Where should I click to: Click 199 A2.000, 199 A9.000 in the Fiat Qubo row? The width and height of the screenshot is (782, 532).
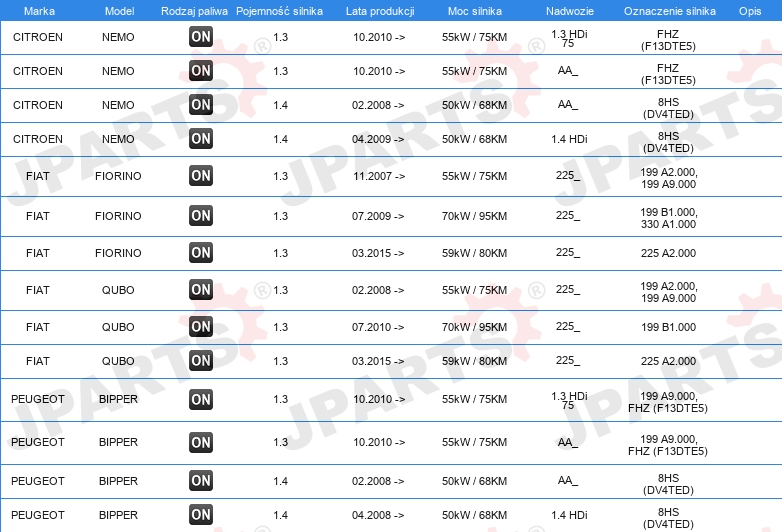(x=668, y=292)
